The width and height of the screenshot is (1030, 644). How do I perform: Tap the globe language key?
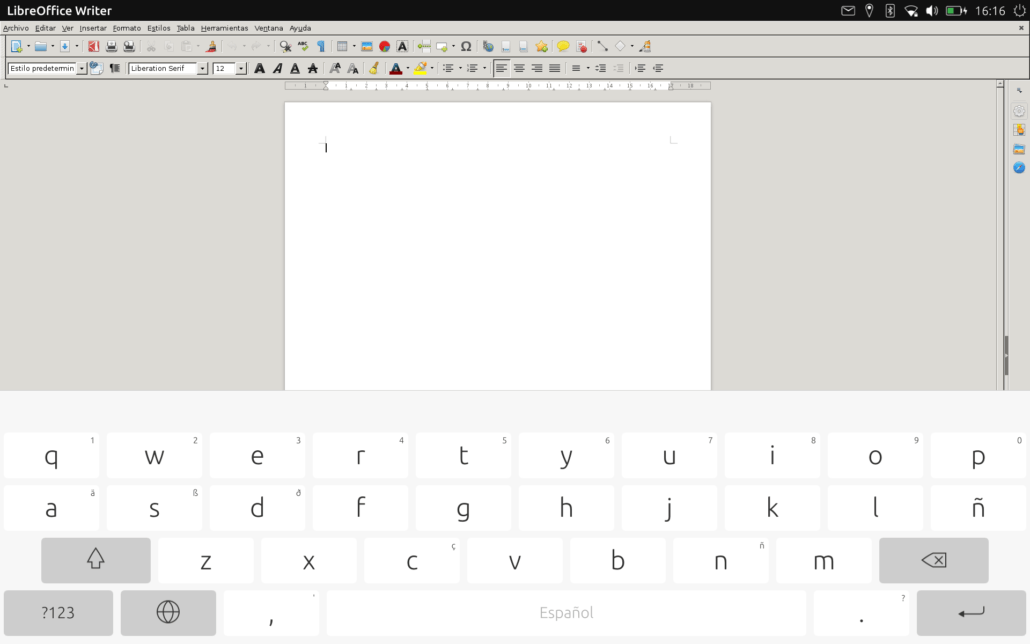tap(168, 612)
